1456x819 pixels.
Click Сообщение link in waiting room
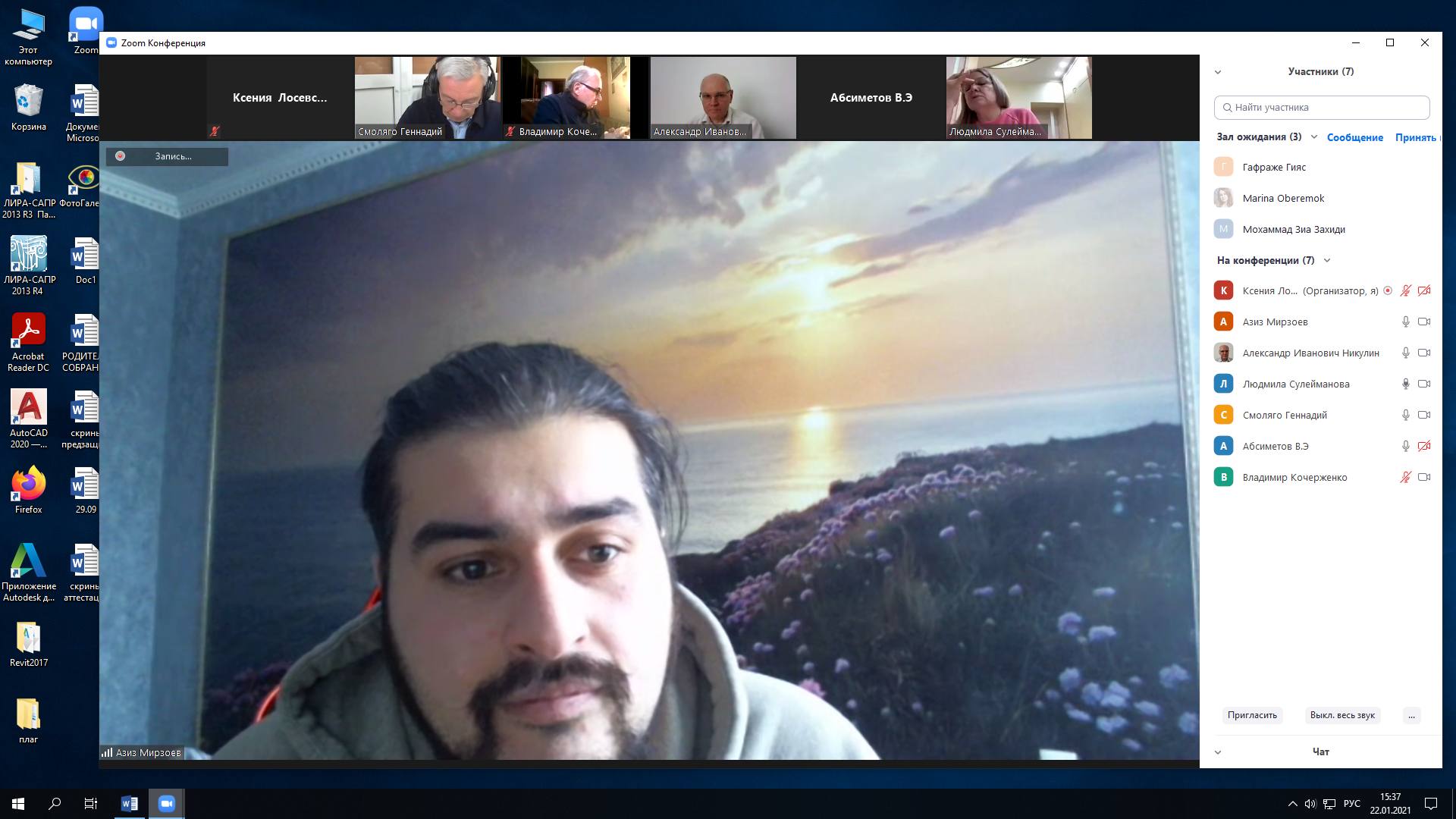click(x=1355, y=137)
